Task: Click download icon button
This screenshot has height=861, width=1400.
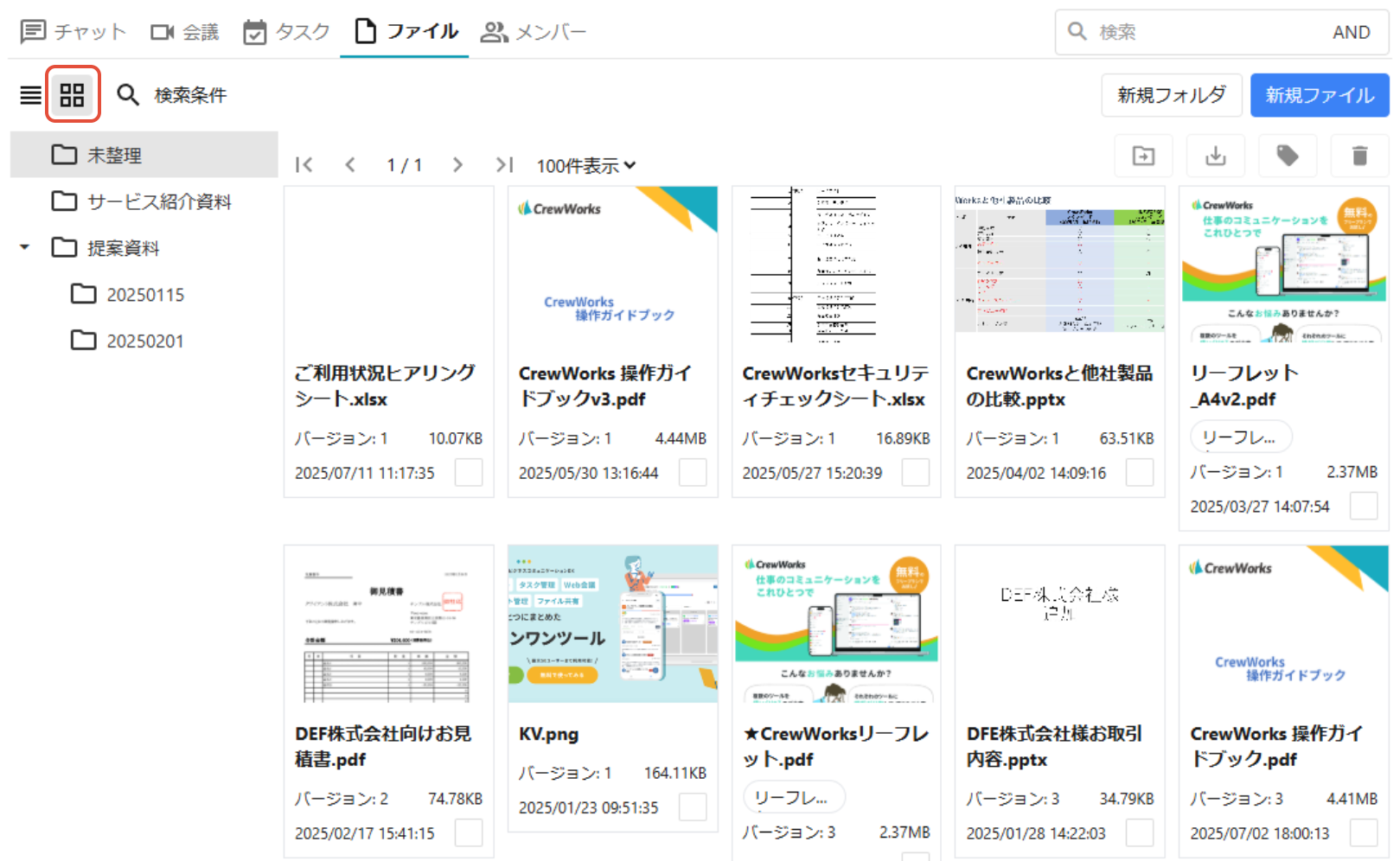Action: [x=1216, y=156]
